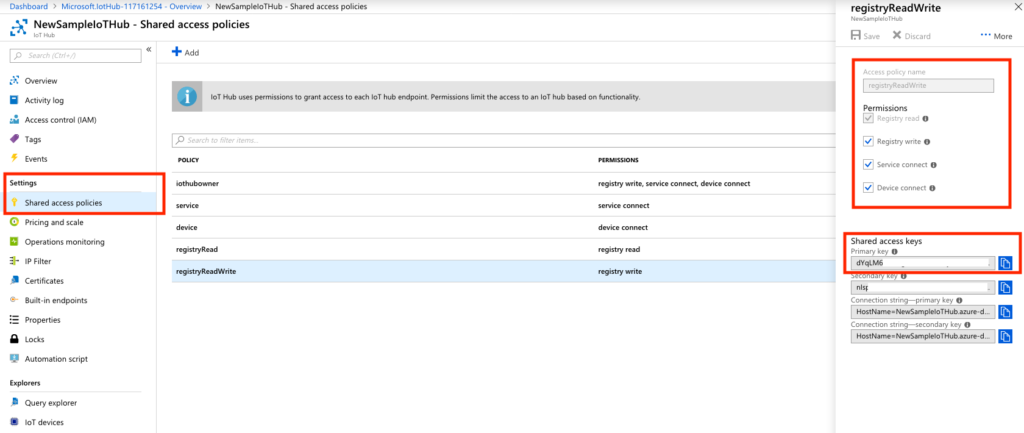Image resolution: width=1024 pixels, height=433 pixels.
Task: Toggle the Registry read checkbox
Action: 868,119
